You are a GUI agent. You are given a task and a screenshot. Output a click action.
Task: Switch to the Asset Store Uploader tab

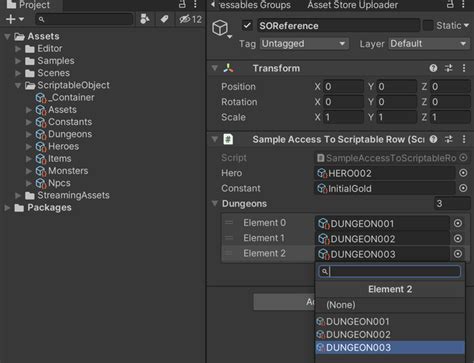[352, 5]
